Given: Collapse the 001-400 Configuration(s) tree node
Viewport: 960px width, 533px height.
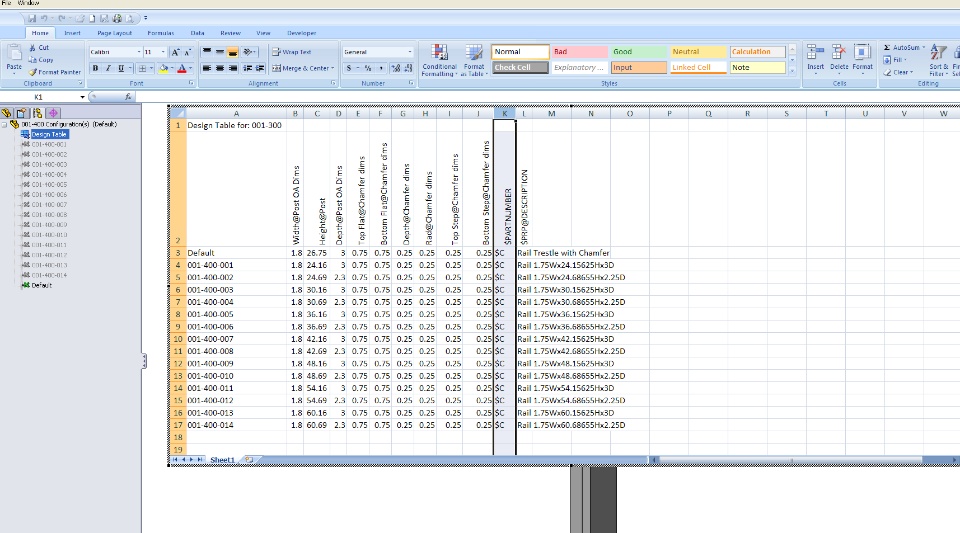Looking at the screenshot, I should click(x=4, y=124).
